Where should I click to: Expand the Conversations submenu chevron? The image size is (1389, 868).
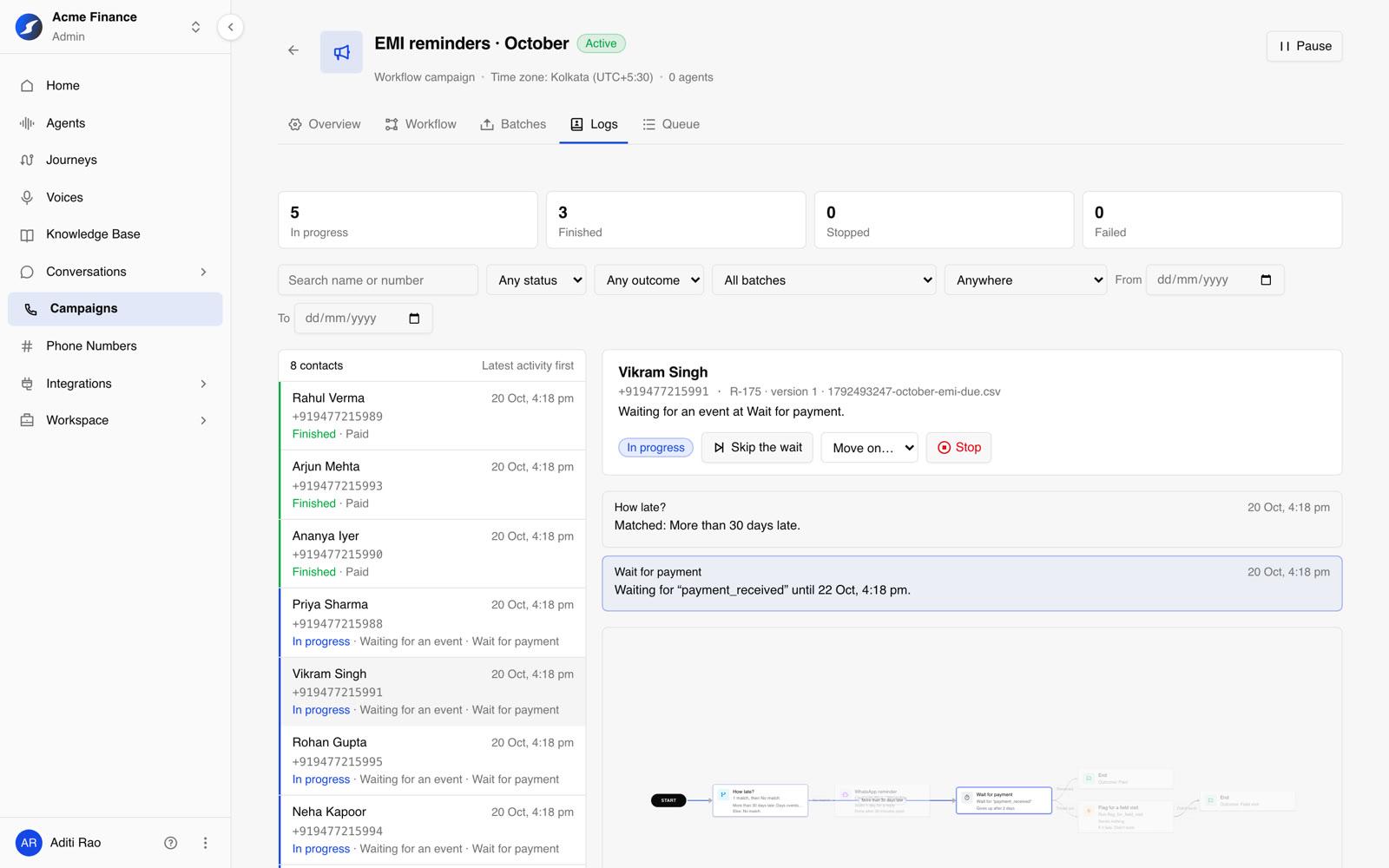click(203, 272)
